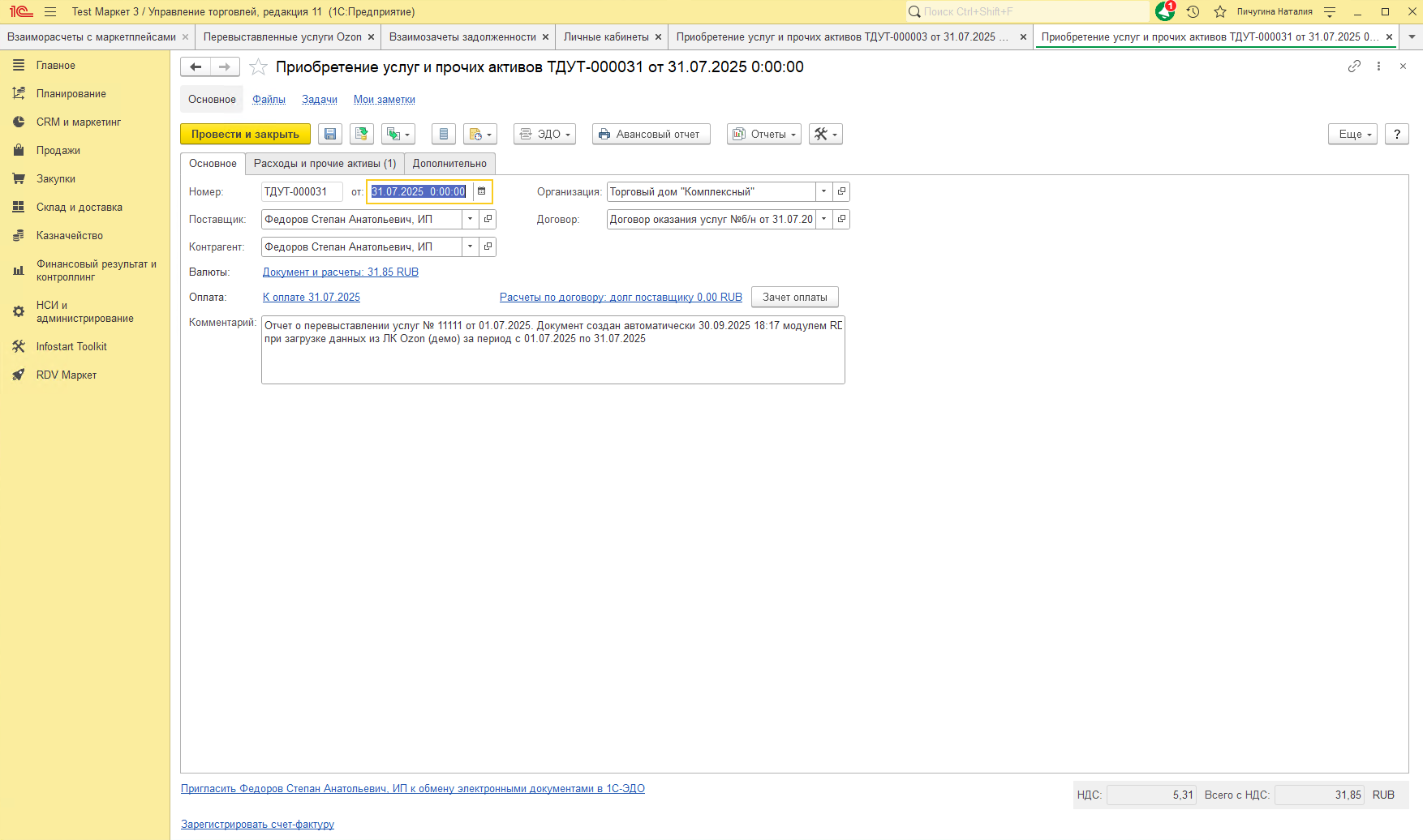This screenshot has height=840, width=1423.
Task: Open the К оплате 31.07.2025 link
Action: point(312,298)
